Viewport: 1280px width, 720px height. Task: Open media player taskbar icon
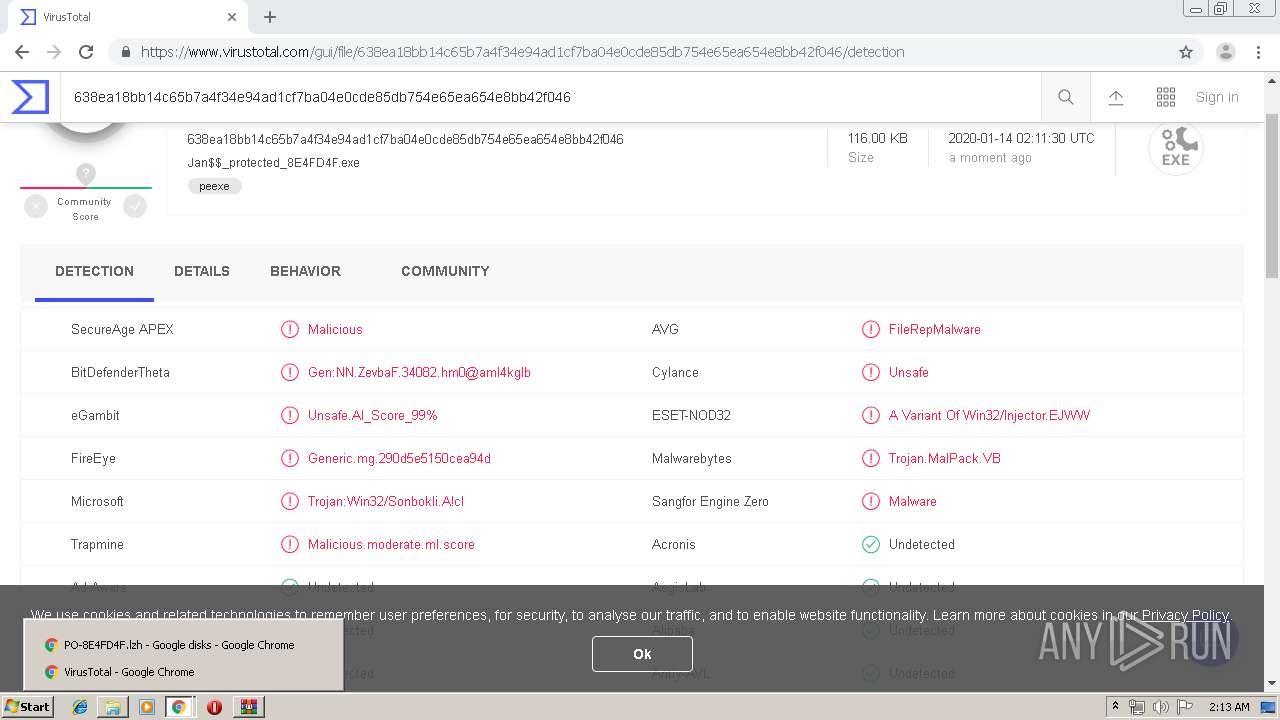(147, 707)
